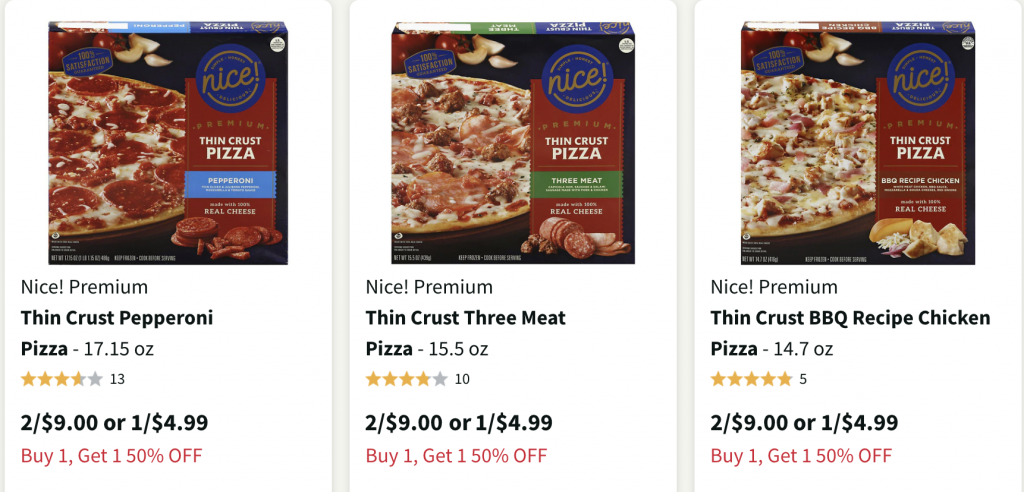Click the Pepperoni pizza star rating
Image resolution: width=1024 pixels, height=492 pixels.
point(61,379)
